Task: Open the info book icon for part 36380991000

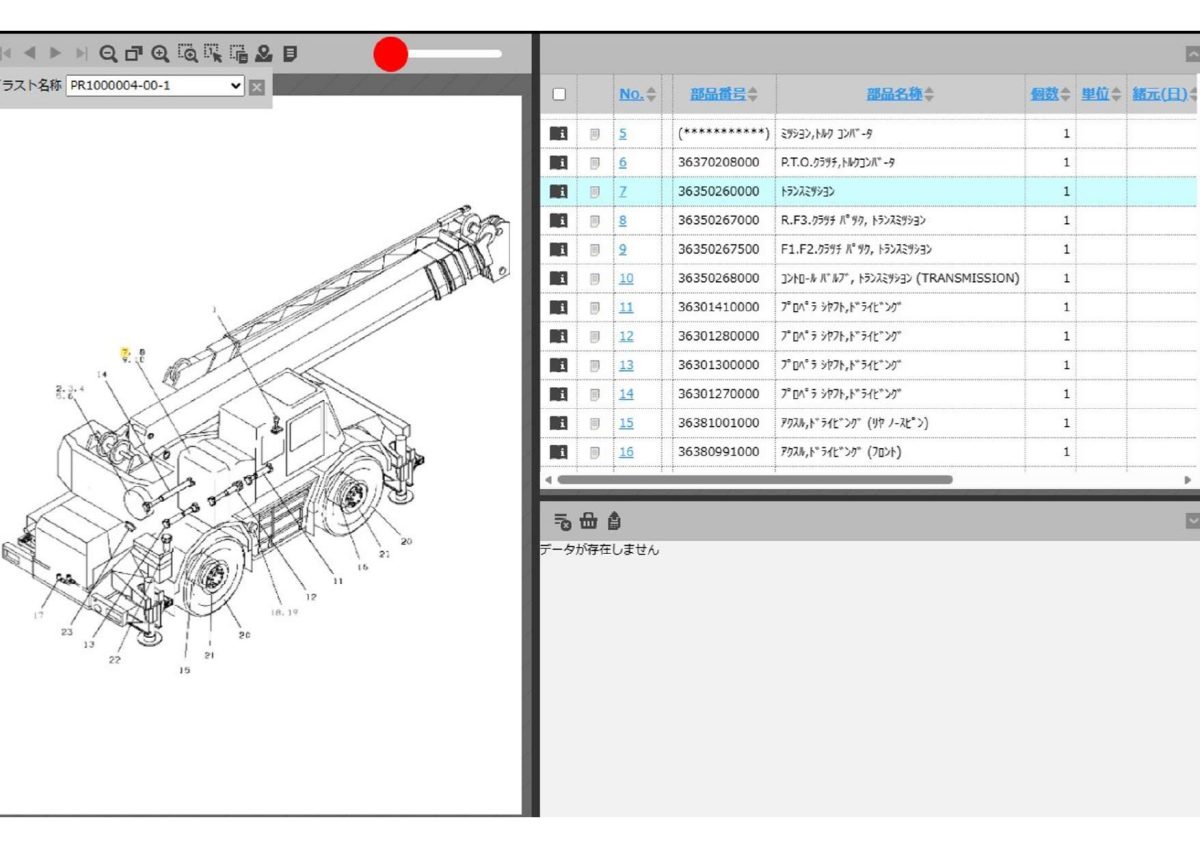Action: pyautogui.click(x=559, y=452)
